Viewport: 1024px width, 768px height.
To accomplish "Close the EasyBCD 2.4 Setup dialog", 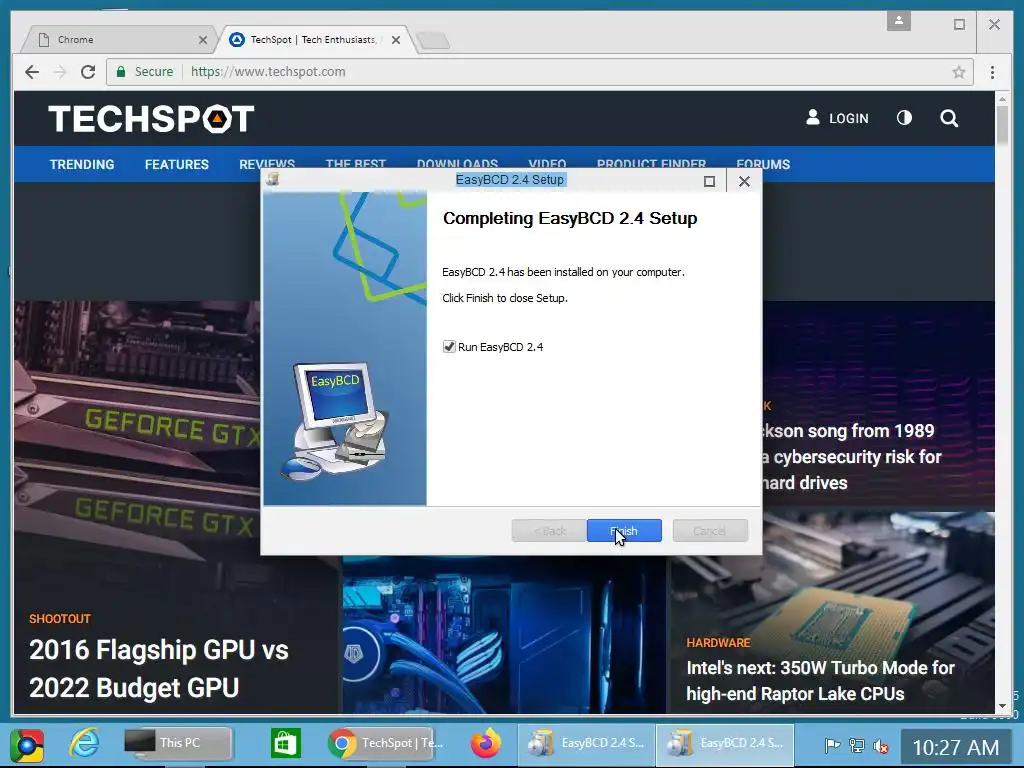I will pos(744,181).
